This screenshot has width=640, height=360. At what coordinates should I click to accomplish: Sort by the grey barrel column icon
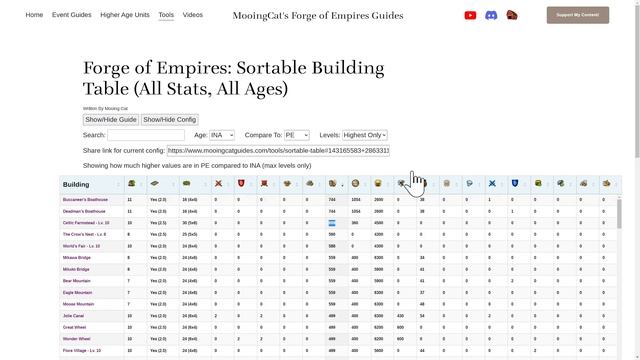tap(447, 184)
